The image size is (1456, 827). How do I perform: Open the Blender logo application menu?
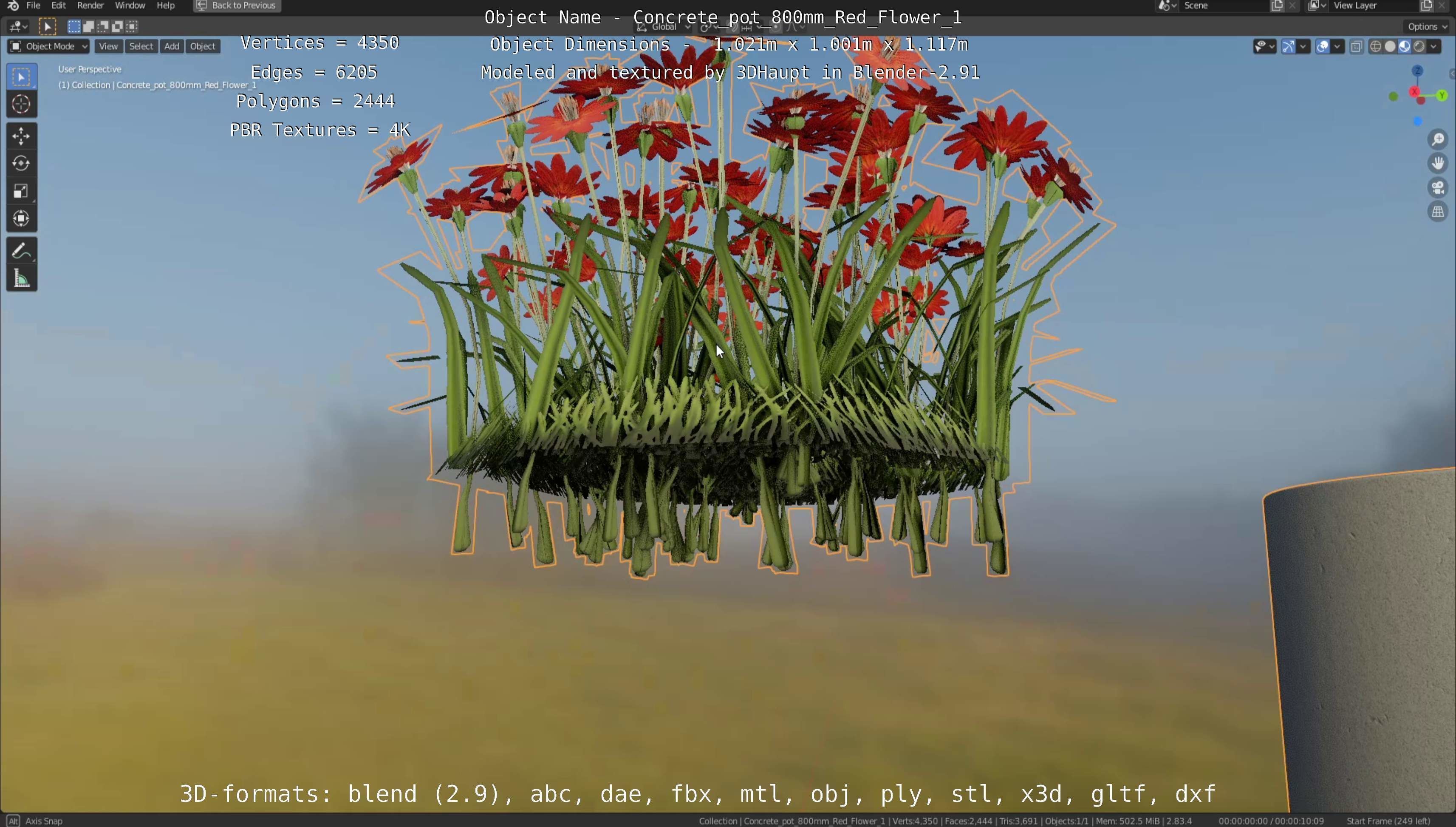coord(13,6)
